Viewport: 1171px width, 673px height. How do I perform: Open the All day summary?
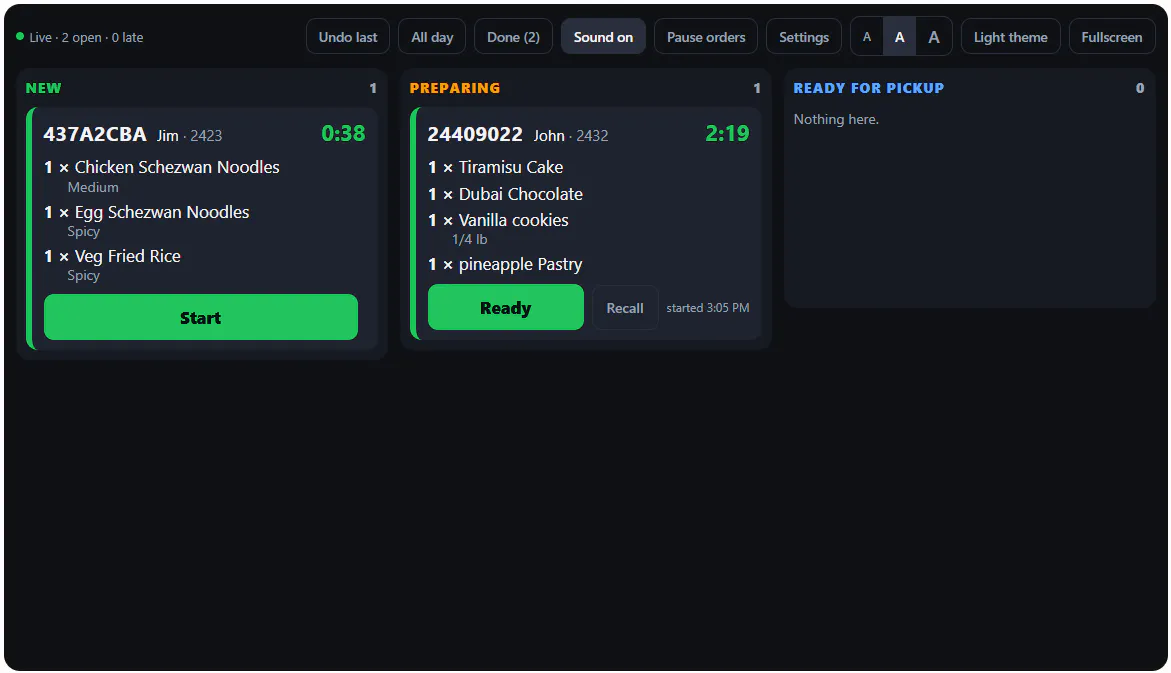[432, 37]
